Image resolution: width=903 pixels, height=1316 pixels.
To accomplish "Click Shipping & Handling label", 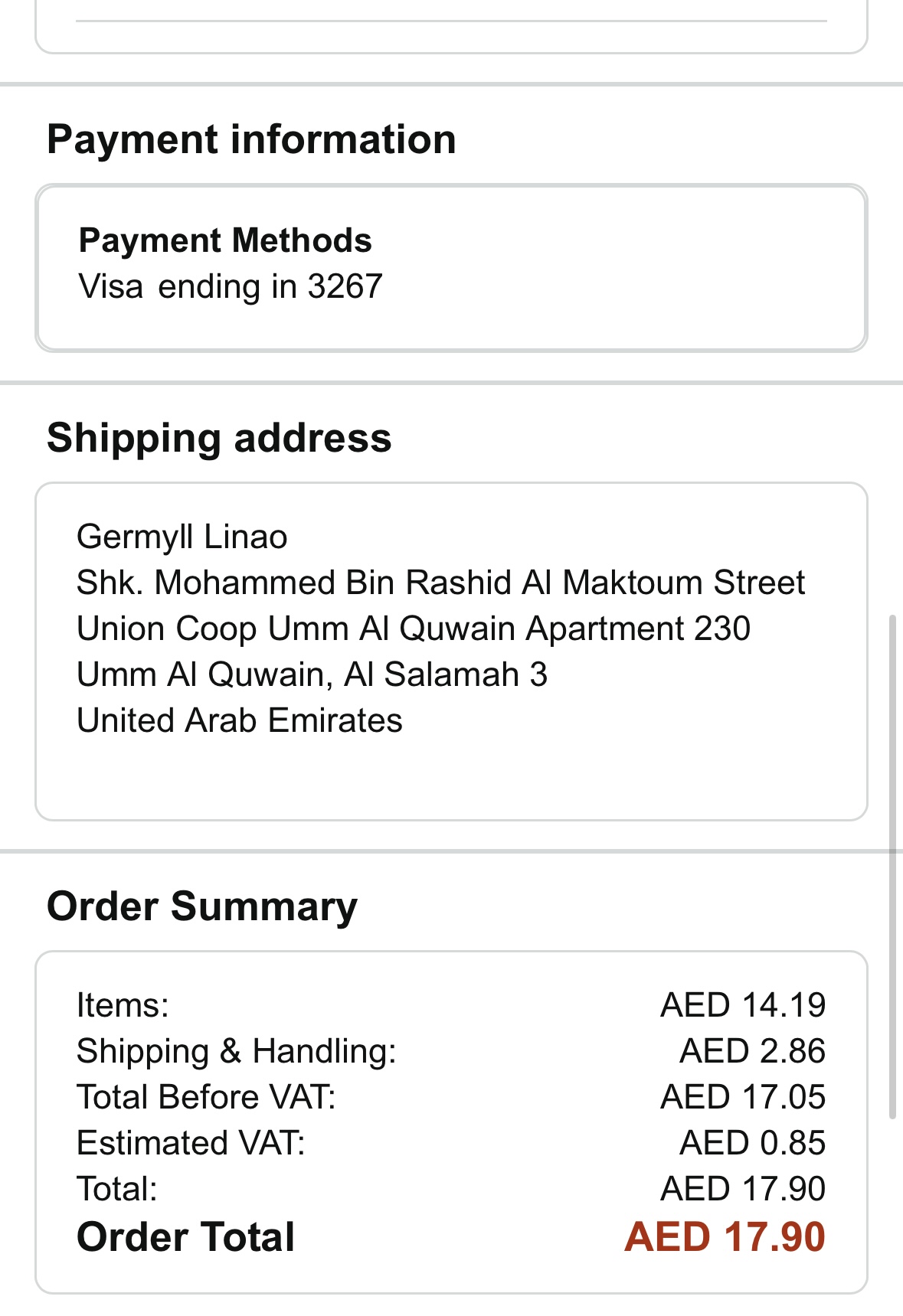I will [237, 1051].
